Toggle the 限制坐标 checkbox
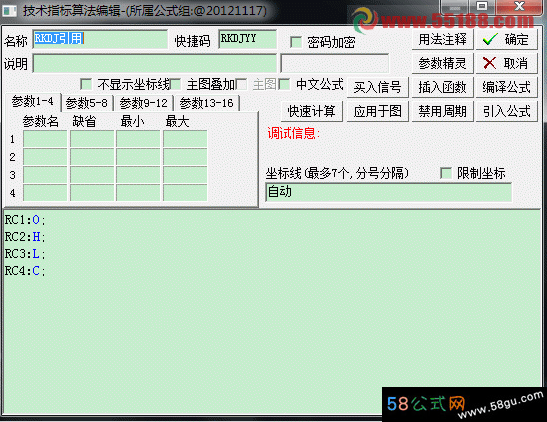Viewport: 547px width, 422px height. [x=446, y=173]
